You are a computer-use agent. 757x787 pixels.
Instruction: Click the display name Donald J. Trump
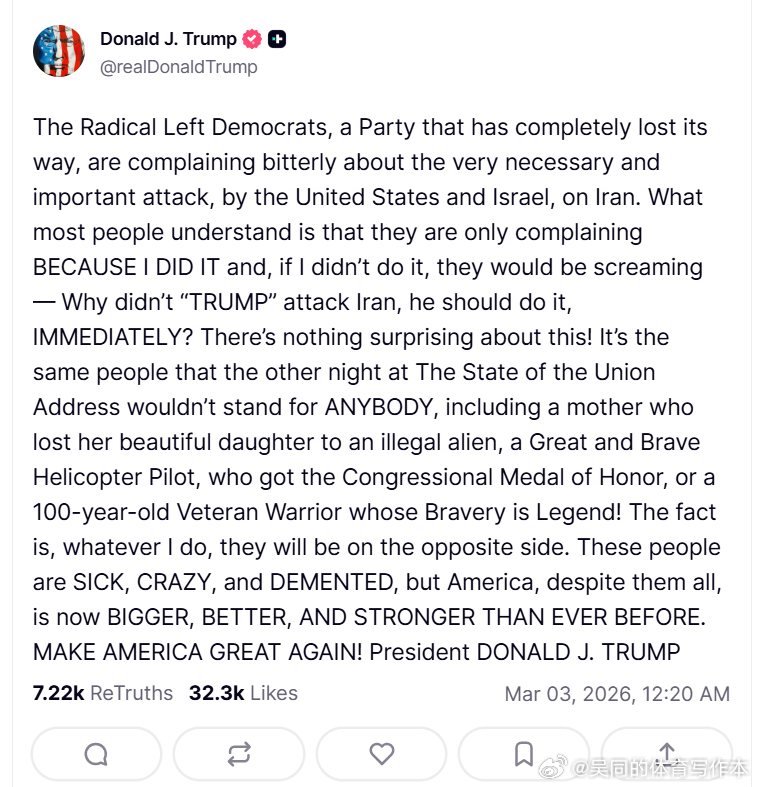pos(168,40)
